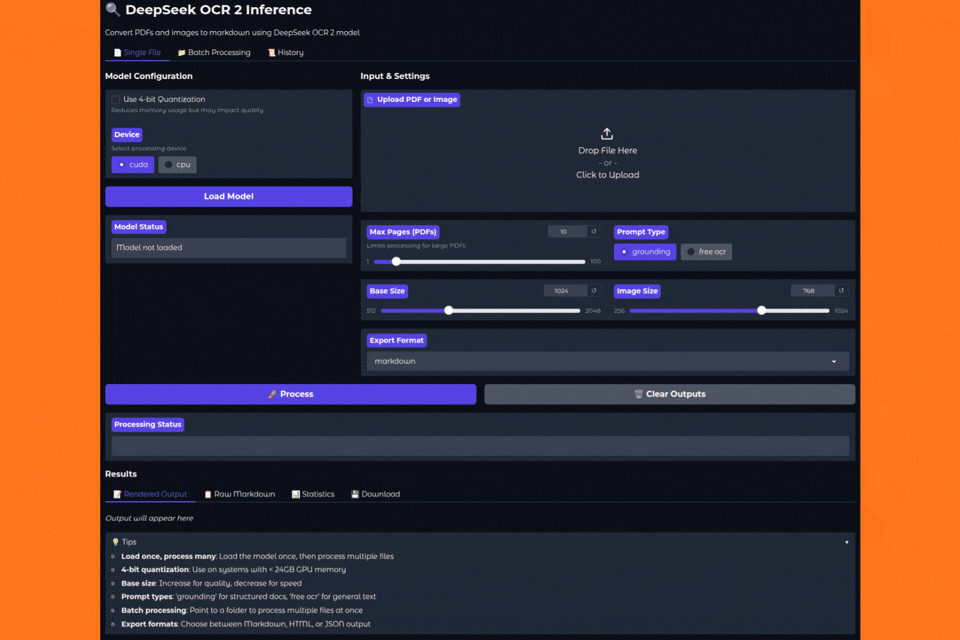
Task: Select the cuda device radio button
Action: coord(133,165)
